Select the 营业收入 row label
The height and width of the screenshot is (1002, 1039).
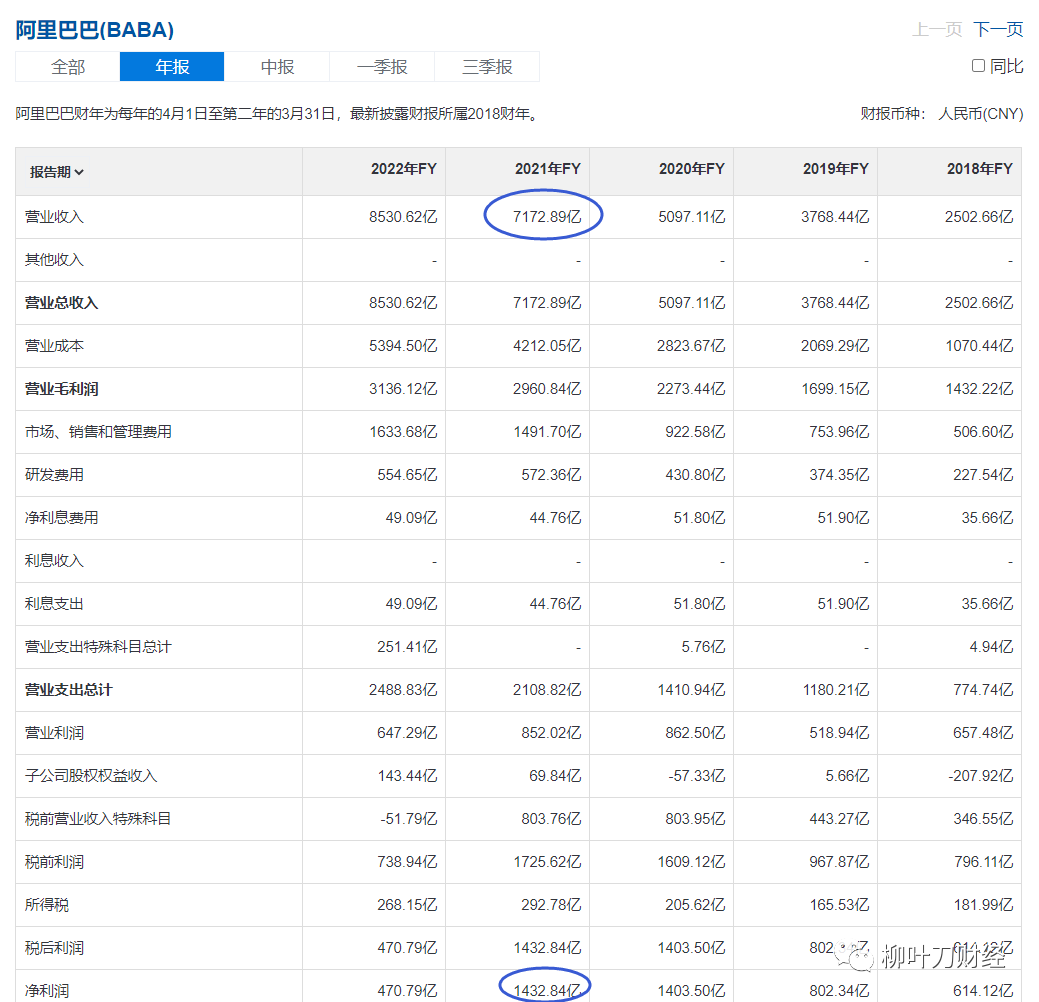tap(54, 217)
